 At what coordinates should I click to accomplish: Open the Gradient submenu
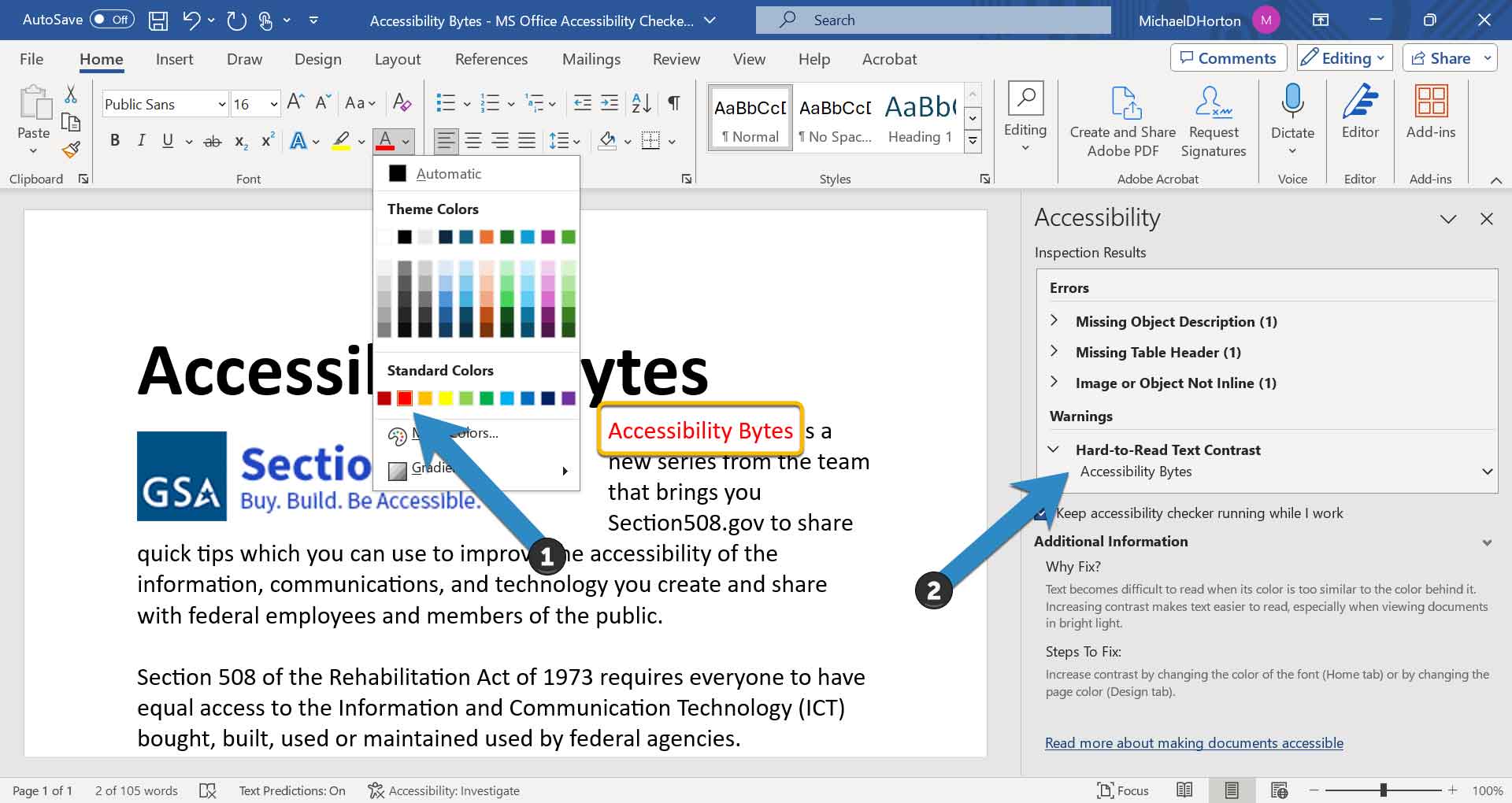coord(476,470)
